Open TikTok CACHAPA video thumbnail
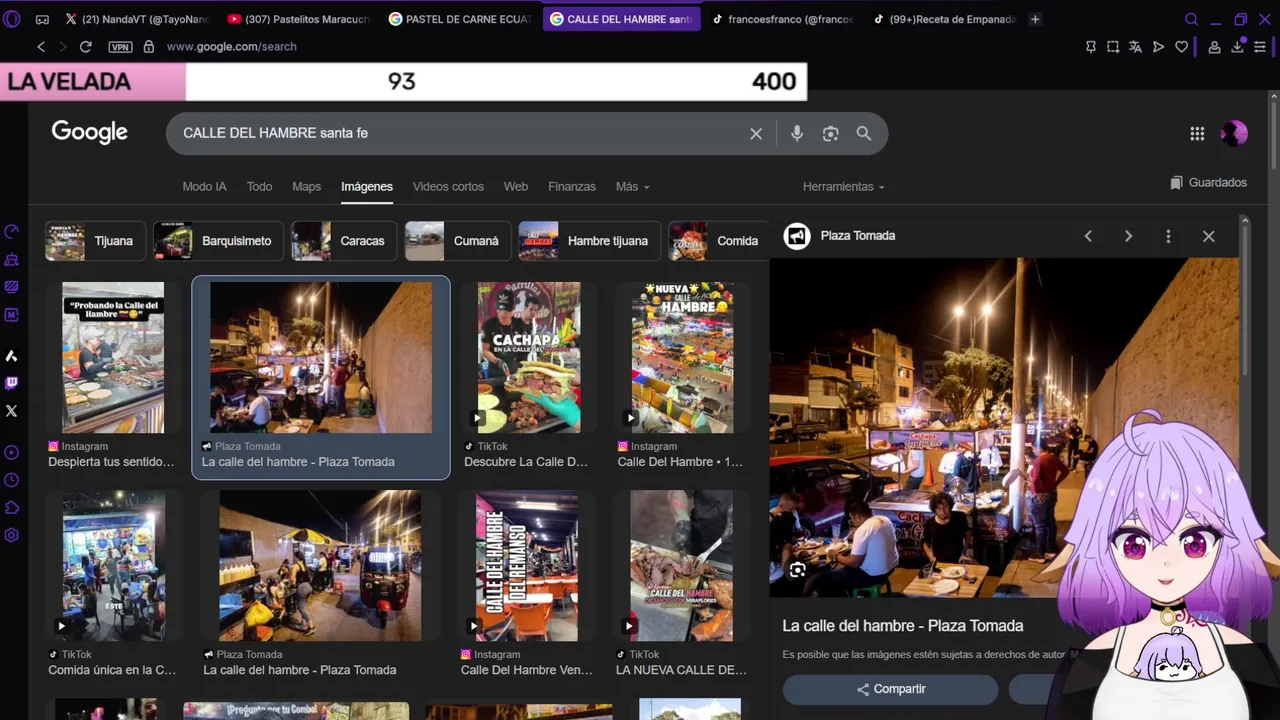Viewport: 1280px width, 720px height. 528,357
